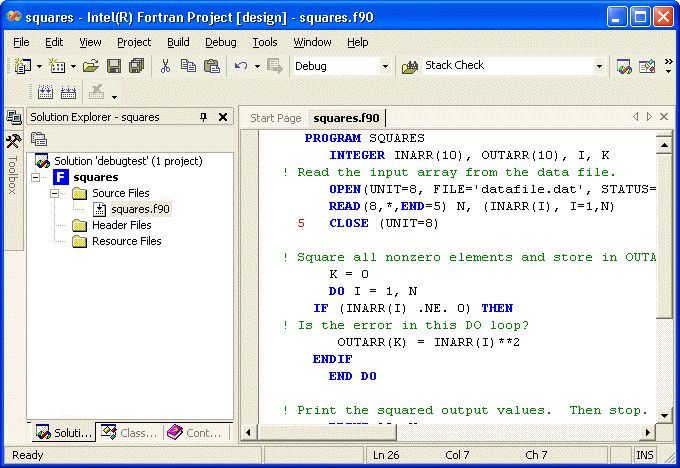Close the Solution Explorer panel

pos(223,117)
